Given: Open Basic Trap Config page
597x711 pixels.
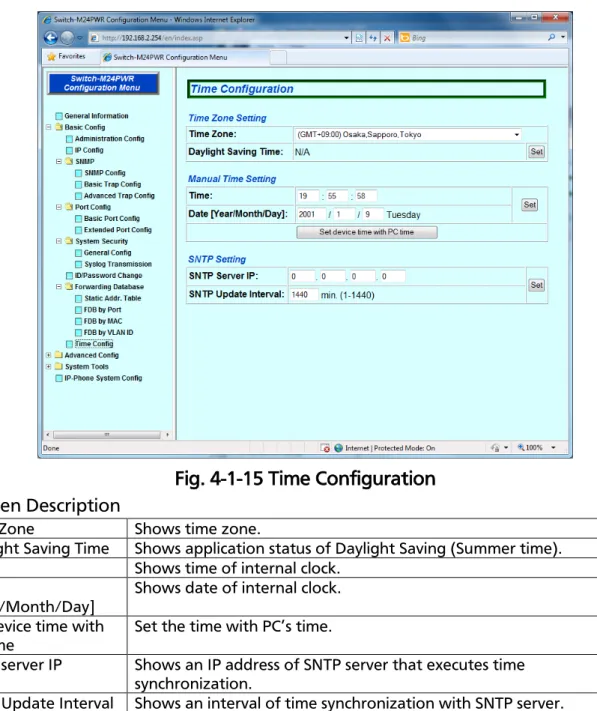Looking at the screenshot, I should (x=112, y=185).
